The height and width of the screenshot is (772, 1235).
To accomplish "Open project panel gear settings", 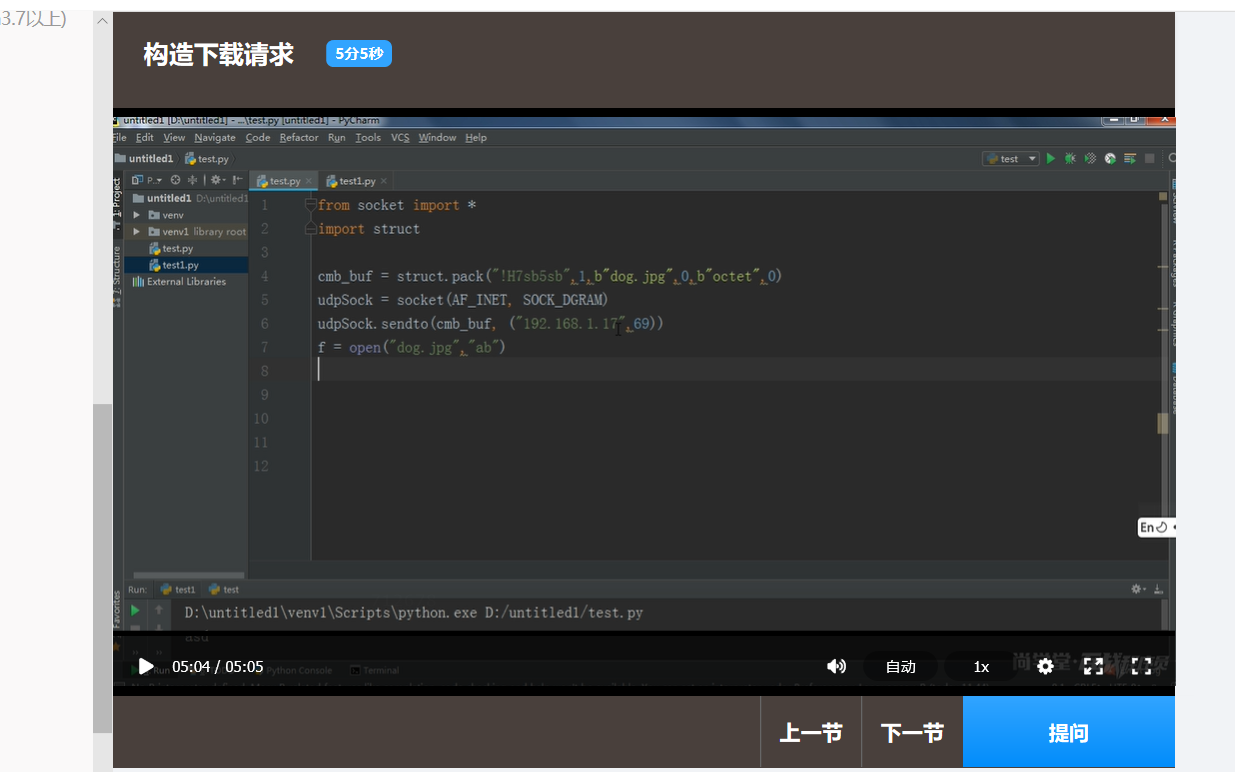I will pyautogui.click(x=217, y=181).
